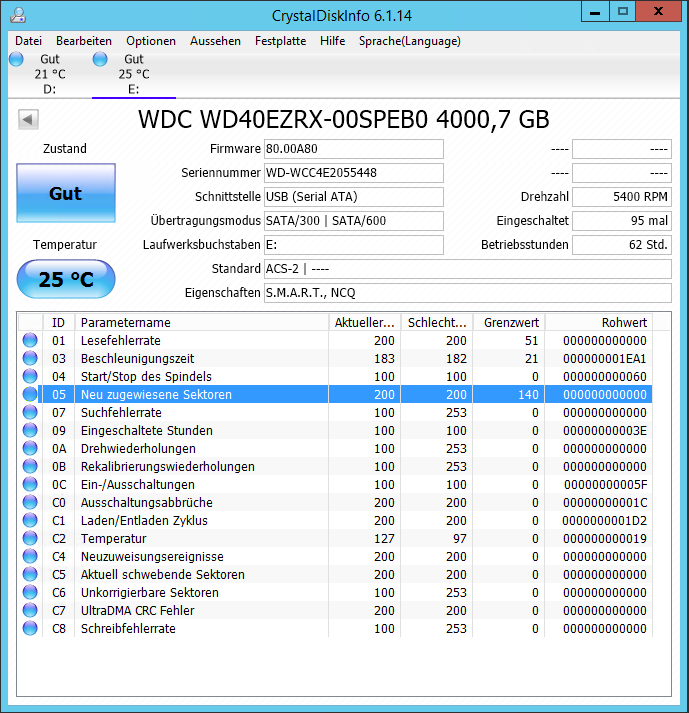Click status orb of Rekalibrierungswiederholungen row
The width and height of the screenshot is (689, 713).
click(x=30, y=466)
